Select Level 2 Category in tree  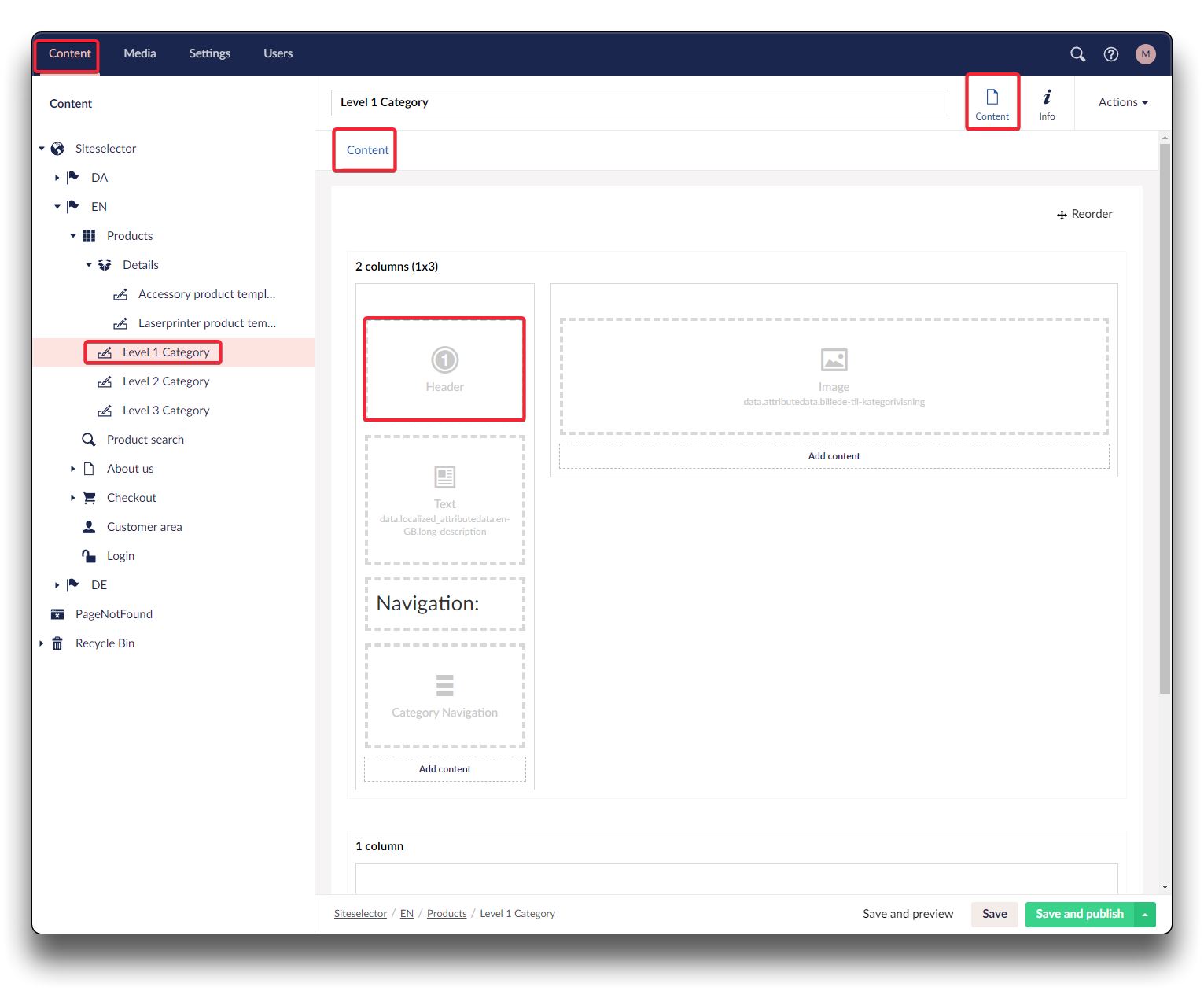[x=166, y=381]
